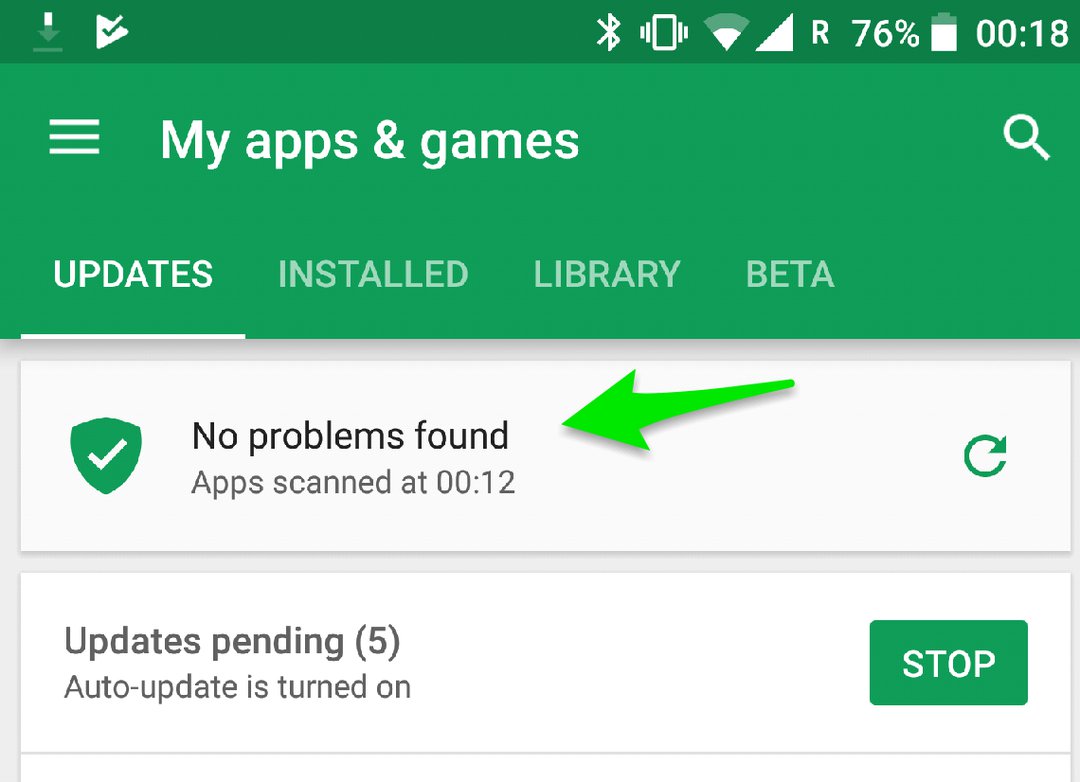This screenshot has width=1080, height=782.
Task: Tap the Auto-update is turned on text
Action: (x=238, y=688)
